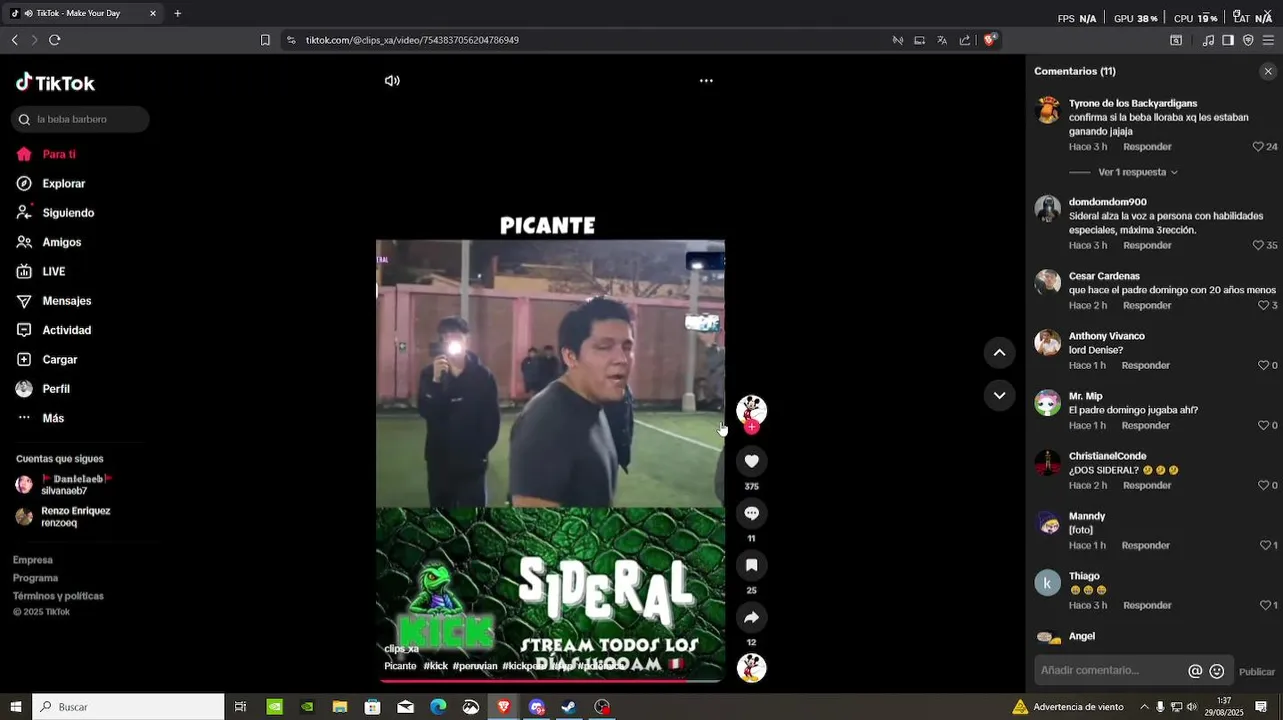1283x720 pixels.
Task: Expand the Empresa footer section
Action: click(x=33, y=560)
